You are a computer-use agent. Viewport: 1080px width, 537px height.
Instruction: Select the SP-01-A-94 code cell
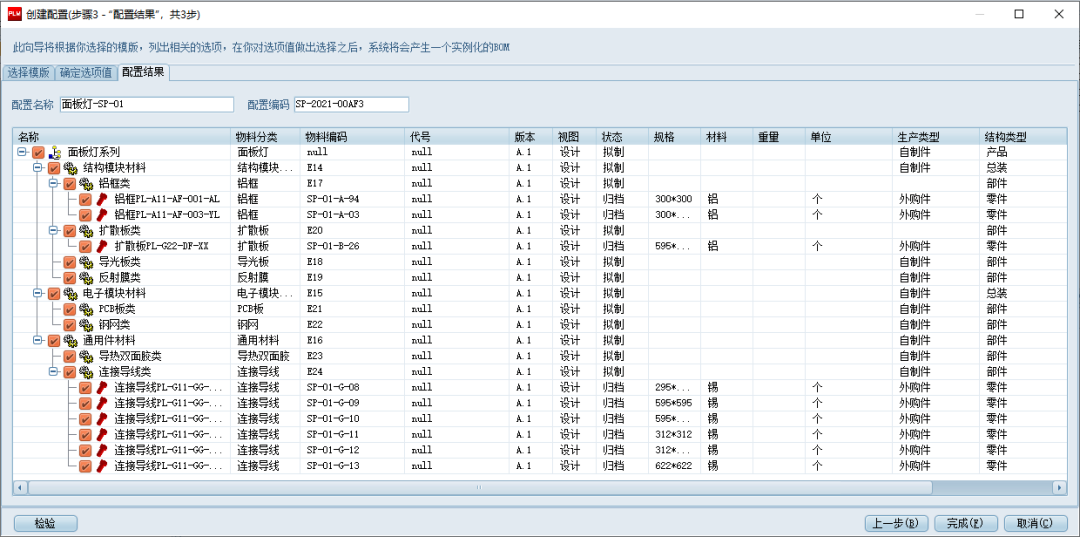351,200
